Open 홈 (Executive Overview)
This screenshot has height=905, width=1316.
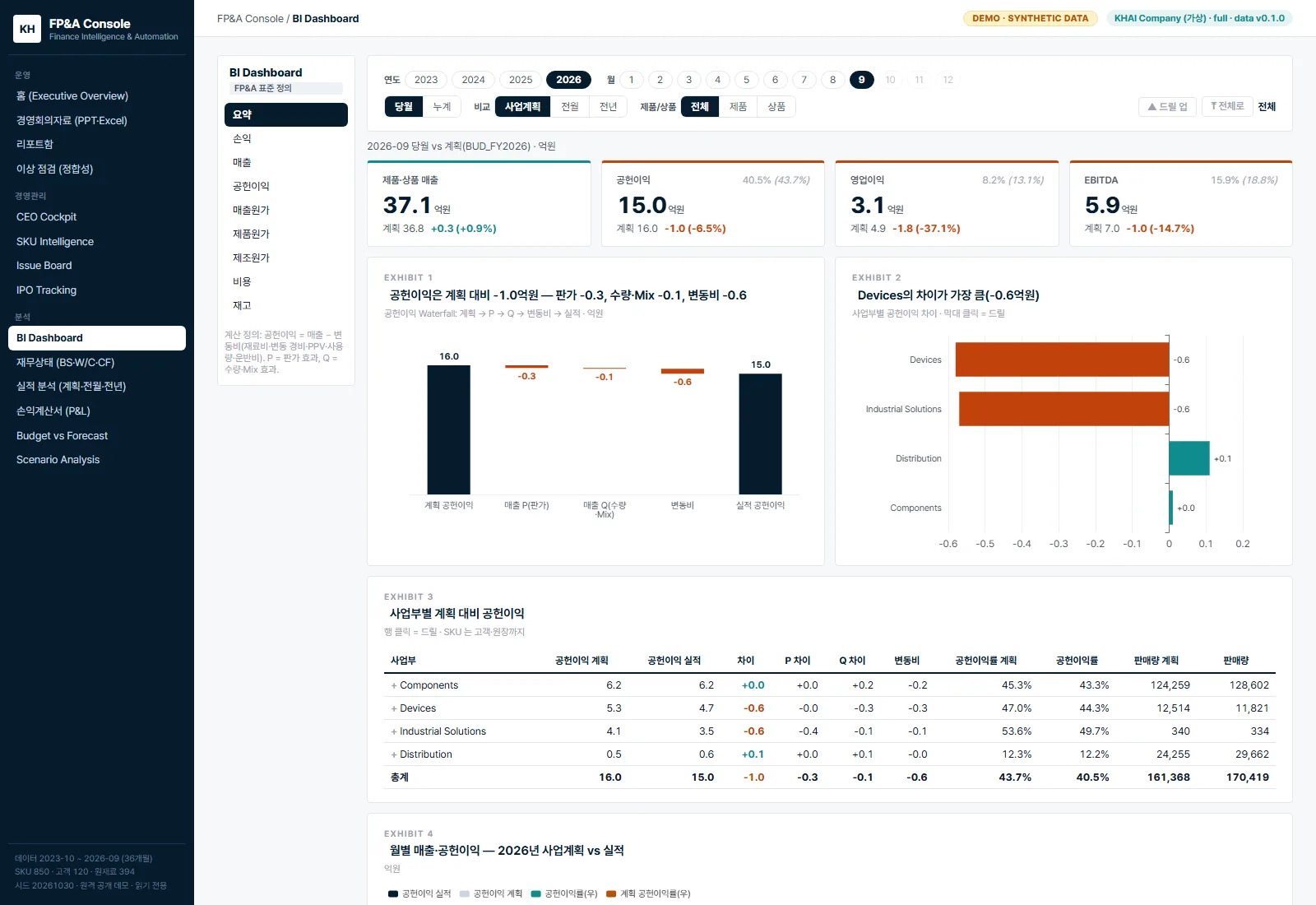[x=97, y=96]
